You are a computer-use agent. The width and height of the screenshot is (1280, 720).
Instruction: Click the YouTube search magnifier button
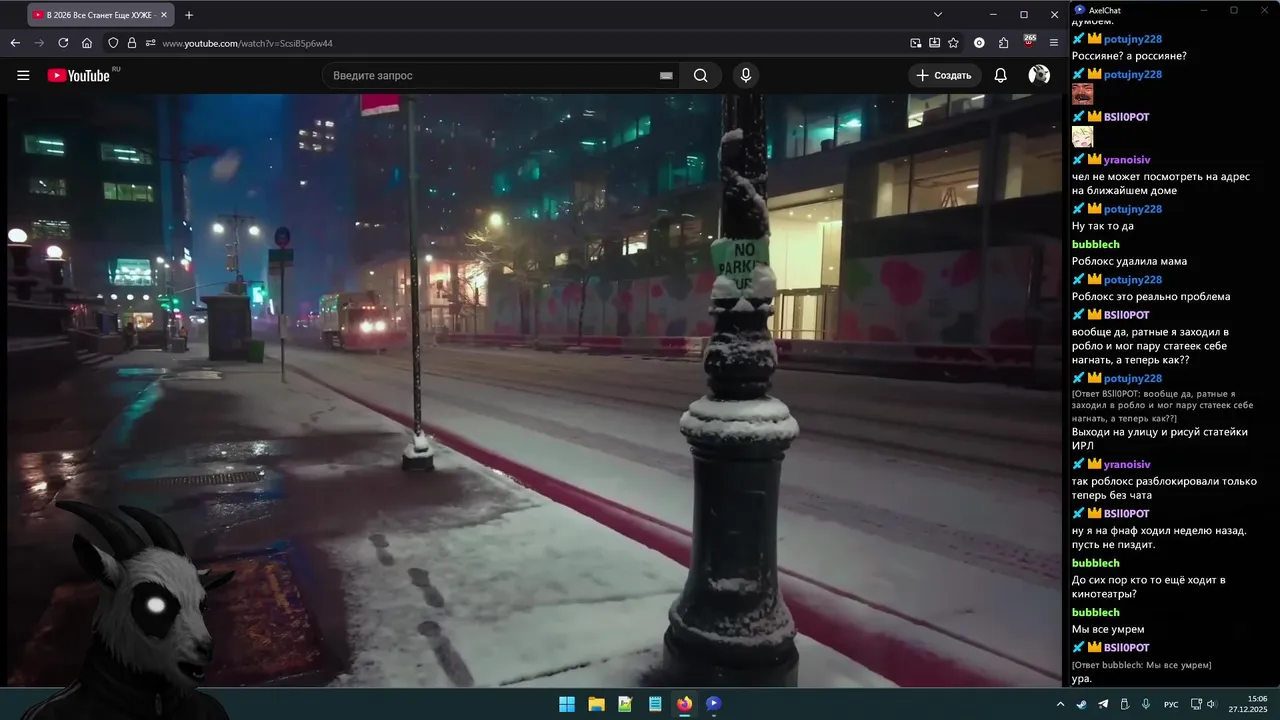click(x=700, y=75)
